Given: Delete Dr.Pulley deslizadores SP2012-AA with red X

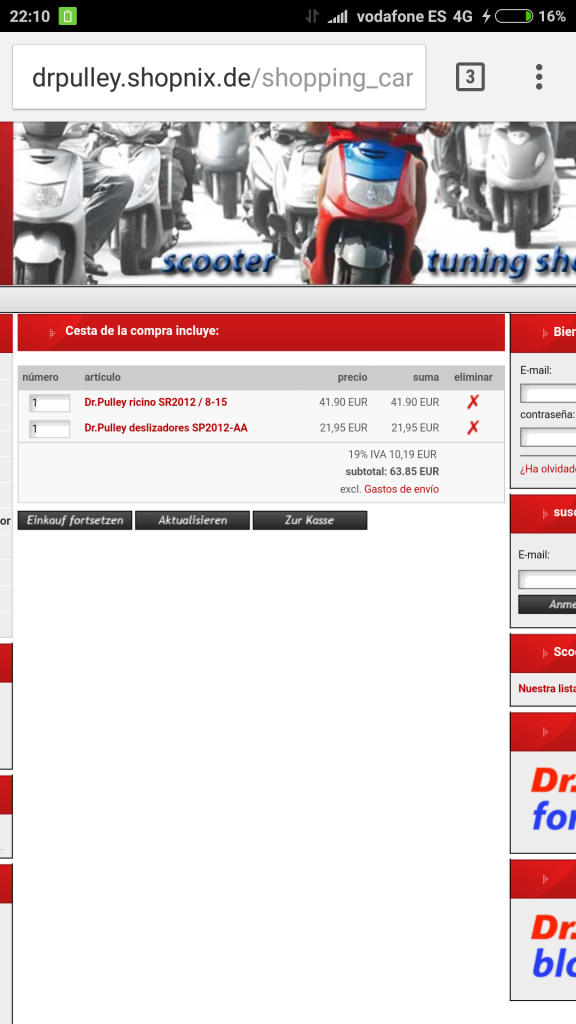Looking at the screenshot, I should pos(473,427).
